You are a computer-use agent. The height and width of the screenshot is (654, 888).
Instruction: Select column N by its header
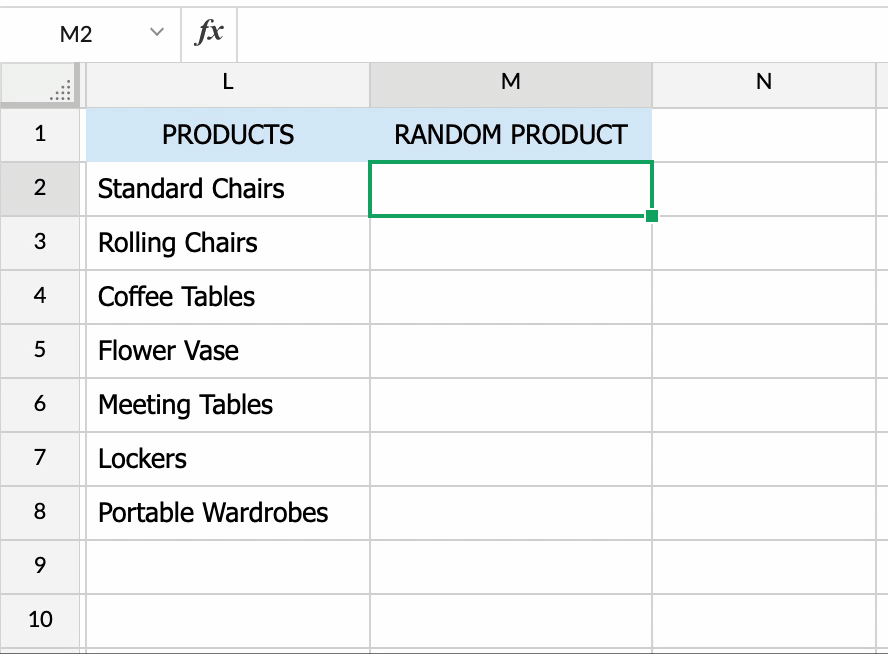coord(763,84)
